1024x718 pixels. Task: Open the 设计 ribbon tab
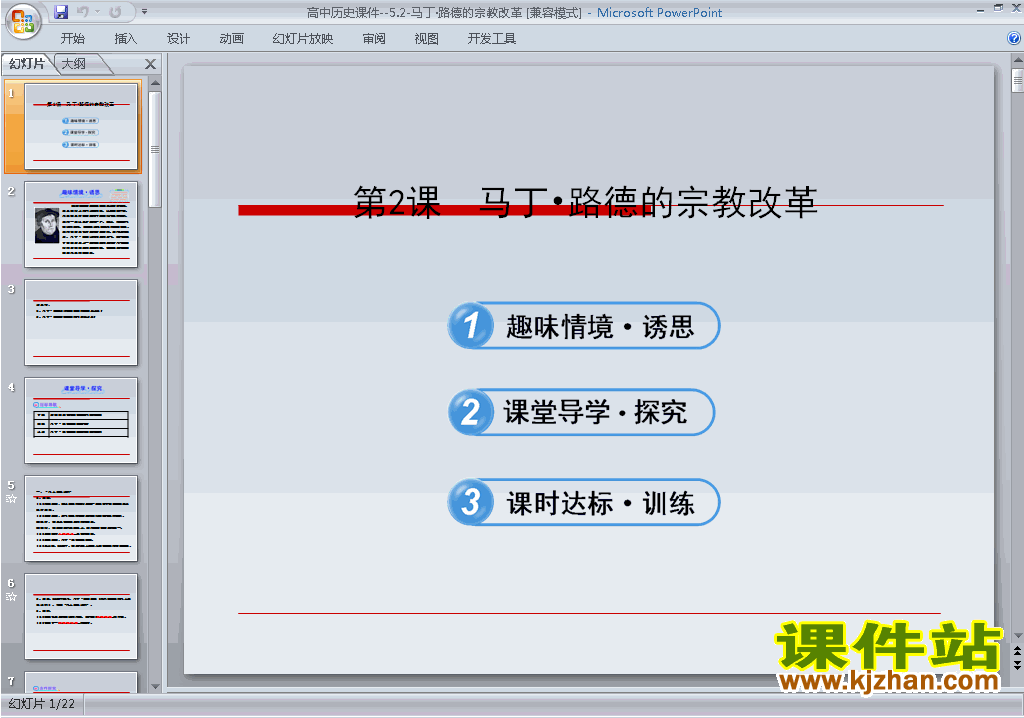click(178, 39)
